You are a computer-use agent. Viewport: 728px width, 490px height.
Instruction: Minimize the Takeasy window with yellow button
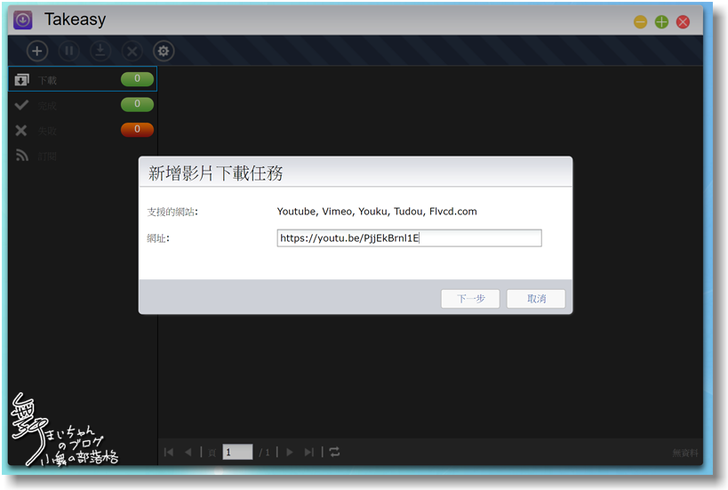pos(640,22)
